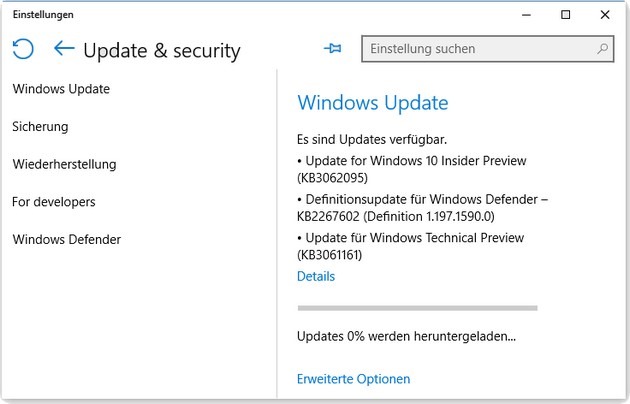Pin the Update & security page
630x404 pixels.
333,48
